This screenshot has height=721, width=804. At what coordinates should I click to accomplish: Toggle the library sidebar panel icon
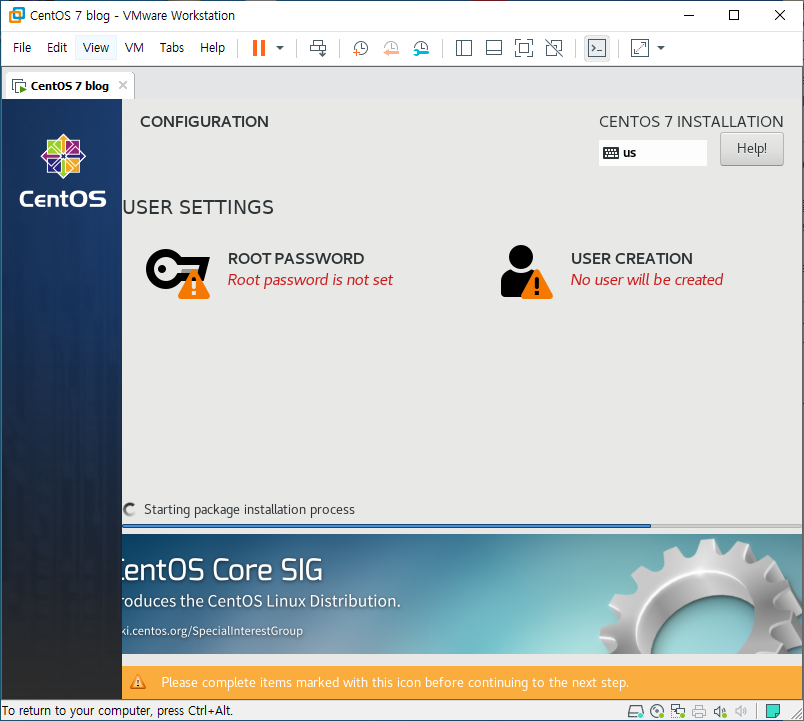coord(464,48)
